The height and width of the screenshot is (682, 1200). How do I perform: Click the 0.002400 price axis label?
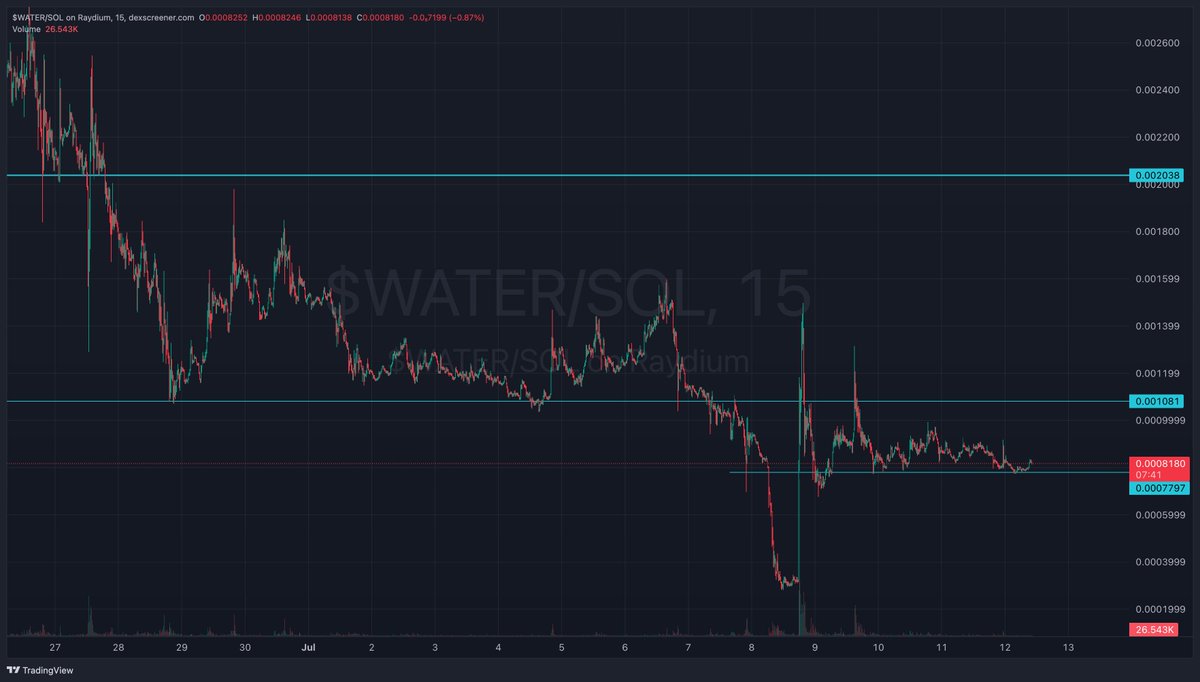point(1158,90)
